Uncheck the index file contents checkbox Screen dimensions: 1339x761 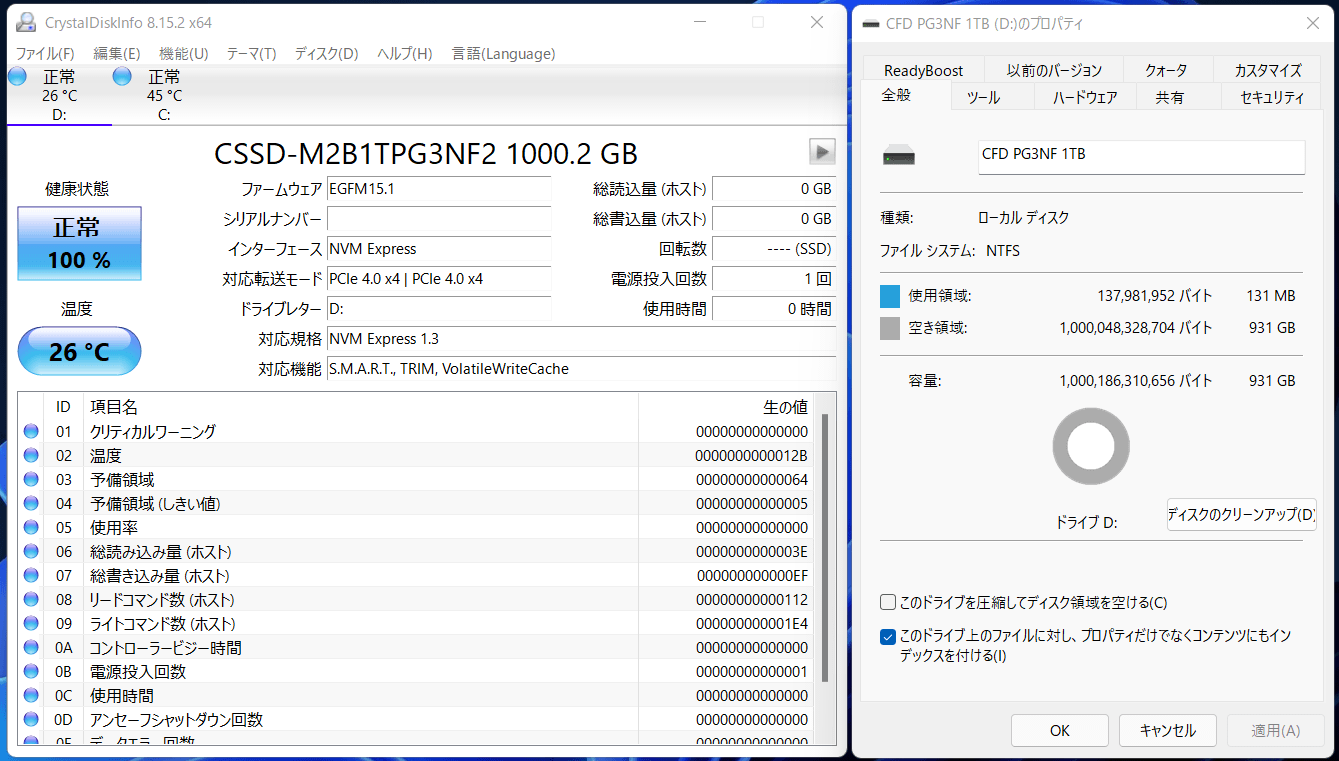click(888, 636)
